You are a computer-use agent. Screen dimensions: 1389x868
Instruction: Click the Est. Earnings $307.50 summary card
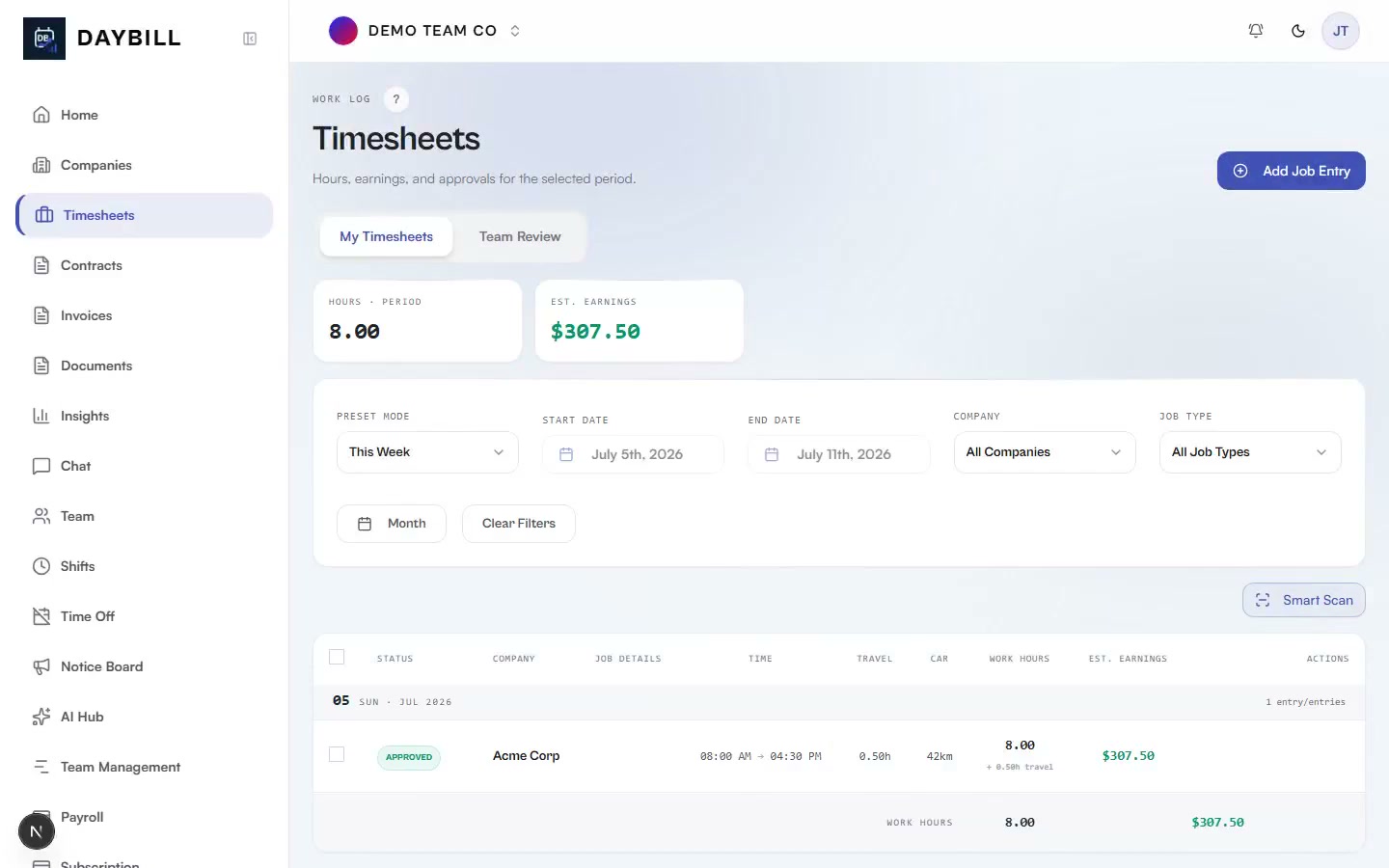640,321
